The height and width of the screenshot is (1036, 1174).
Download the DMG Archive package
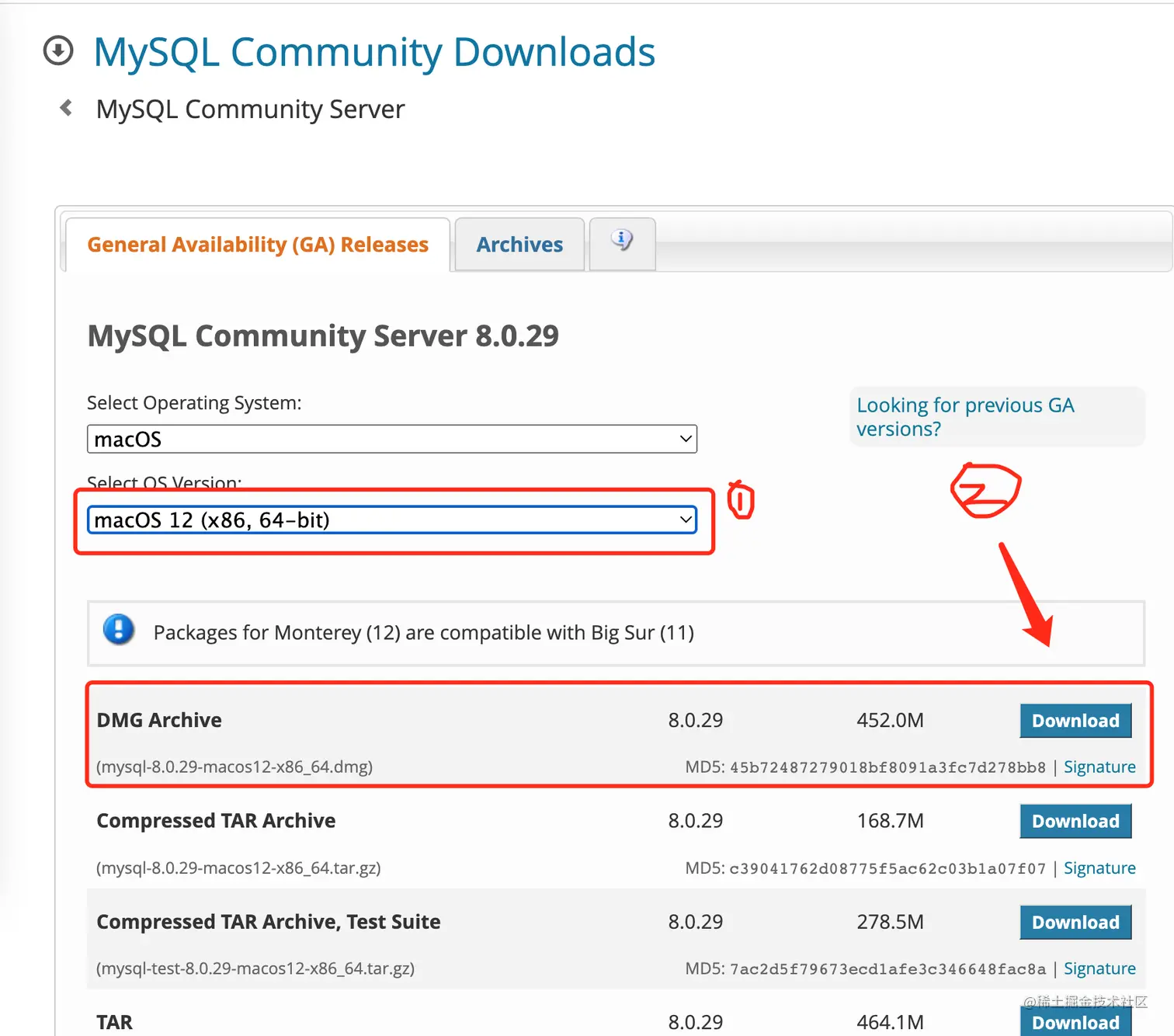(1075, 721)
